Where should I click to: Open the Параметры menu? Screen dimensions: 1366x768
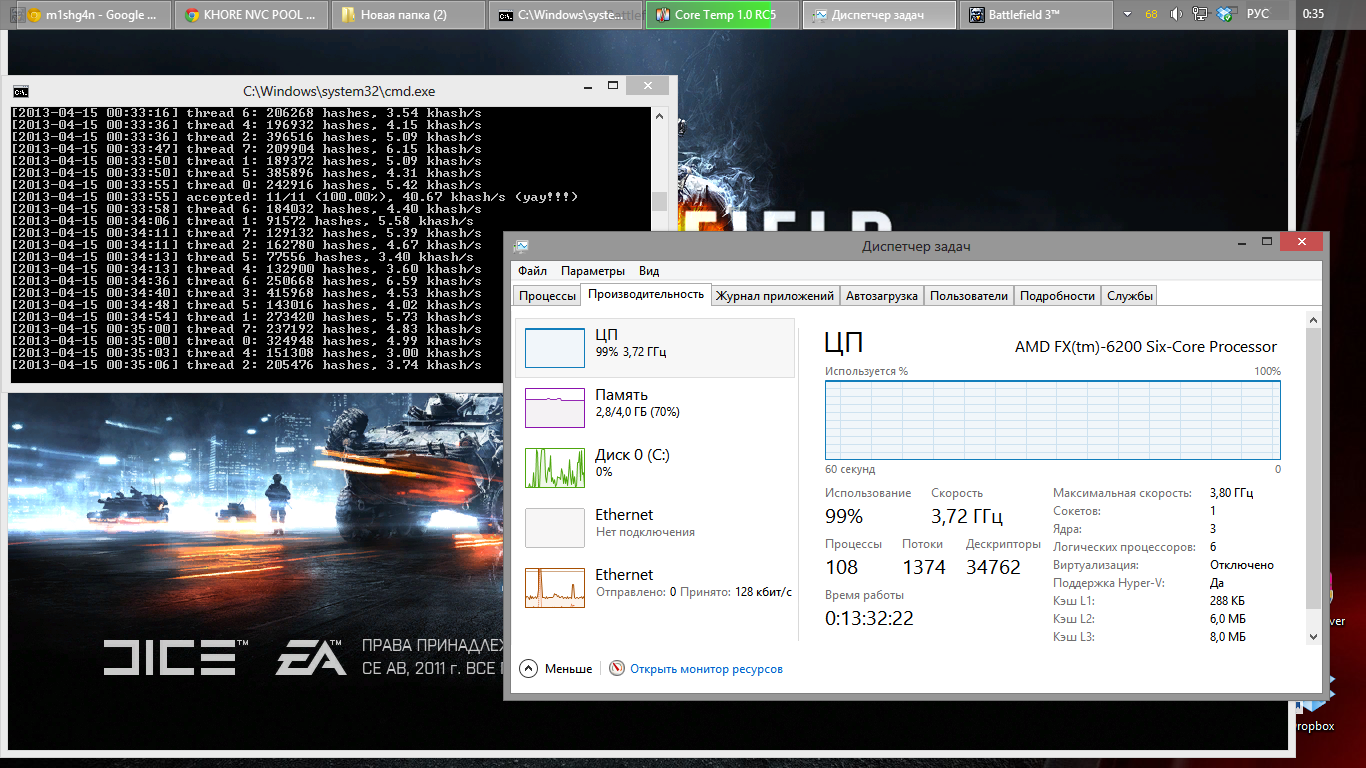[593, 271]
